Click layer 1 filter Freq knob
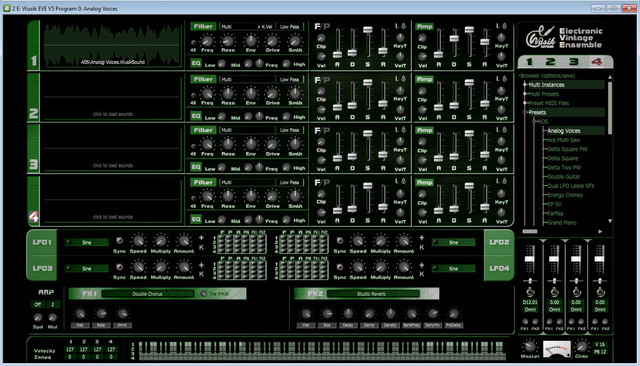This screenshot has width=640, height=366. pyautogui.click(x=207, y=40)
